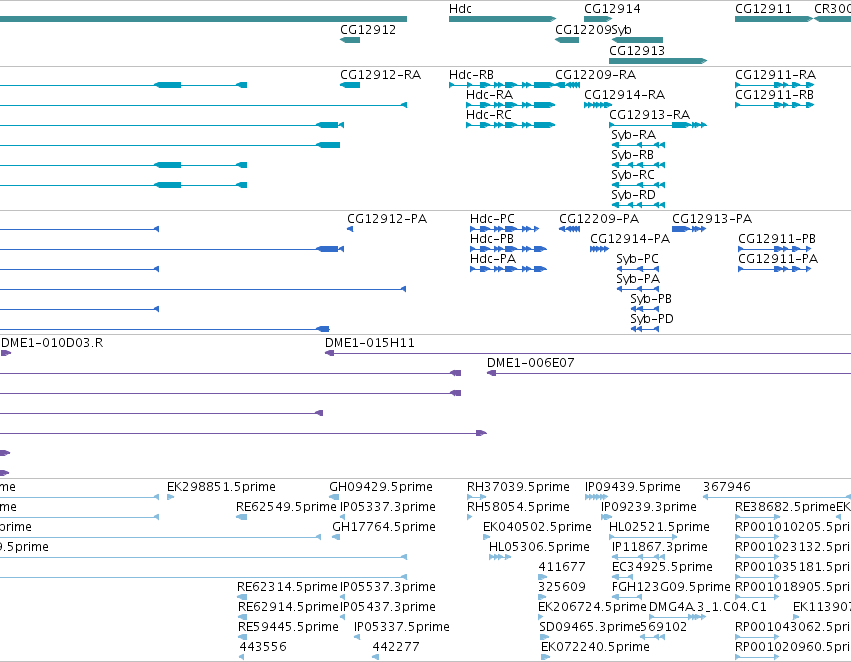Image resolution: width=851 pixels, height=662 pixels.
Task: Click the HL02521.5prime EST label
Action: coord(659,527)
